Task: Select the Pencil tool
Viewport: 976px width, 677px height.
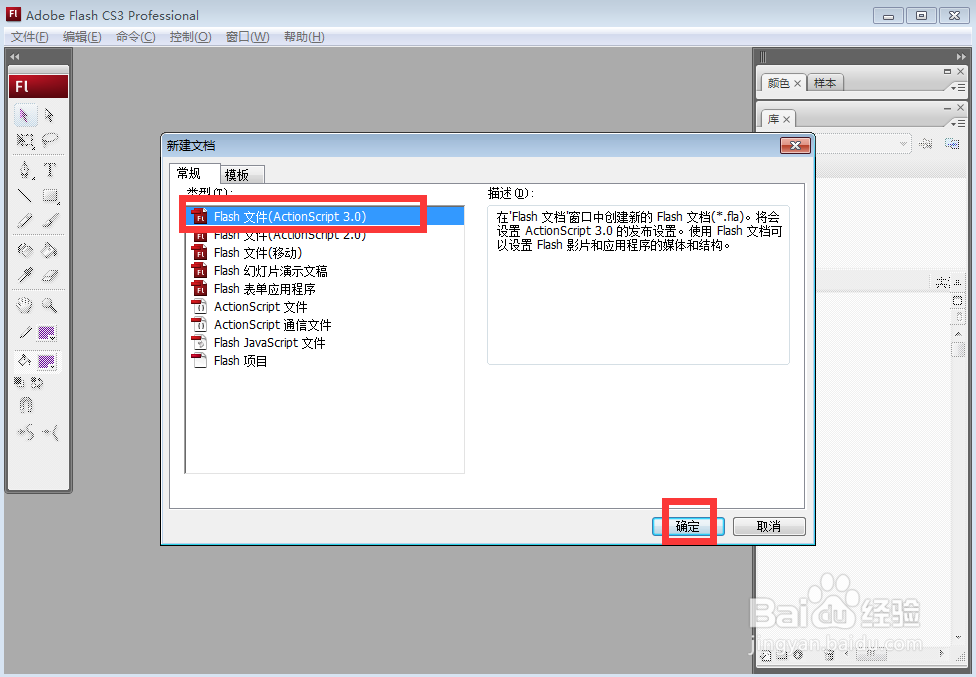Action: tap(25, 220)
